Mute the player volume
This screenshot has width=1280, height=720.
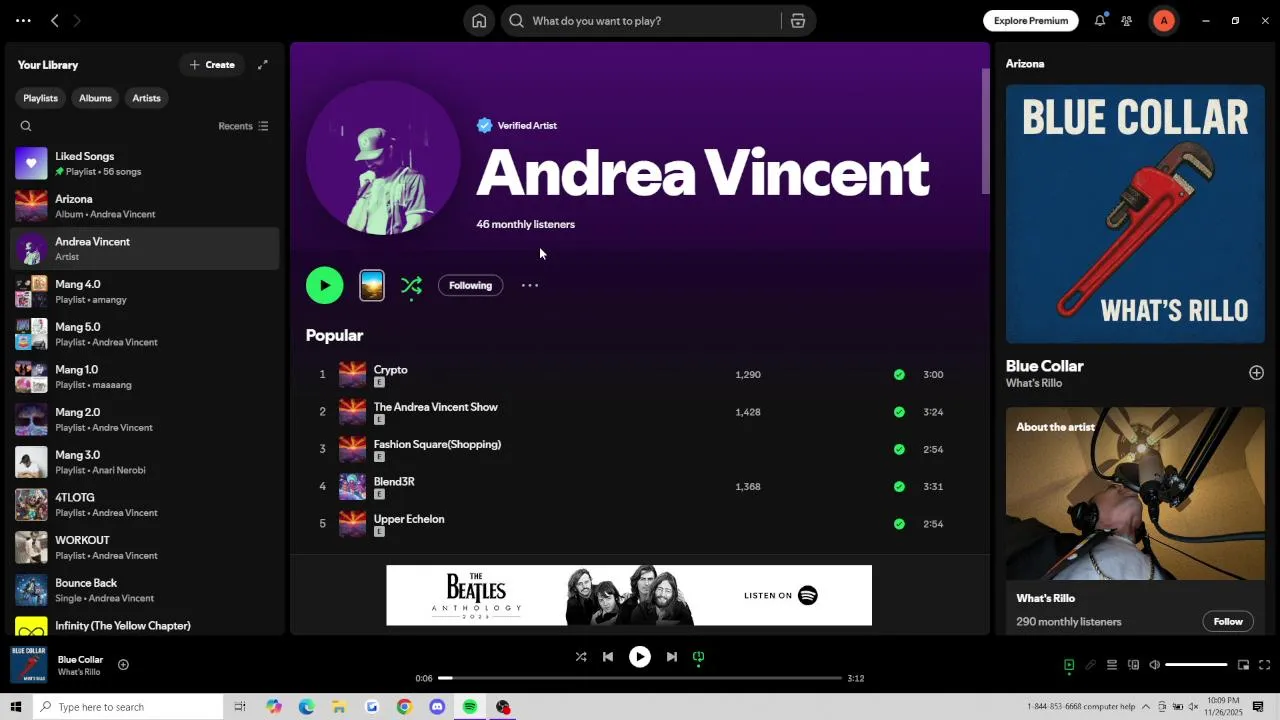click(1154, 665)
